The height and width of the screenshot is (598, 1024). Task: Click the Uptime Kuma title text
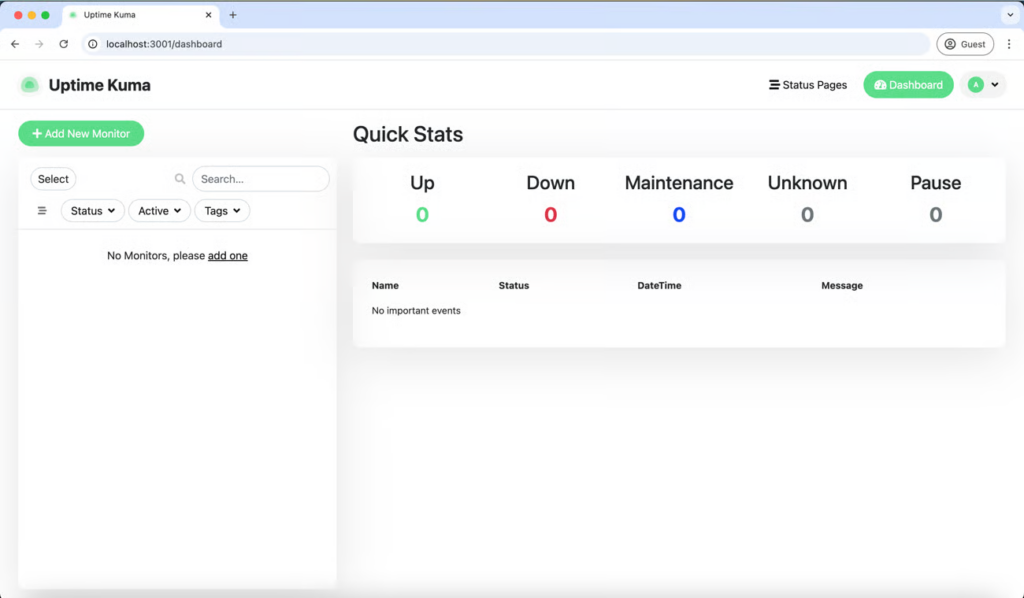click(99, 85)
